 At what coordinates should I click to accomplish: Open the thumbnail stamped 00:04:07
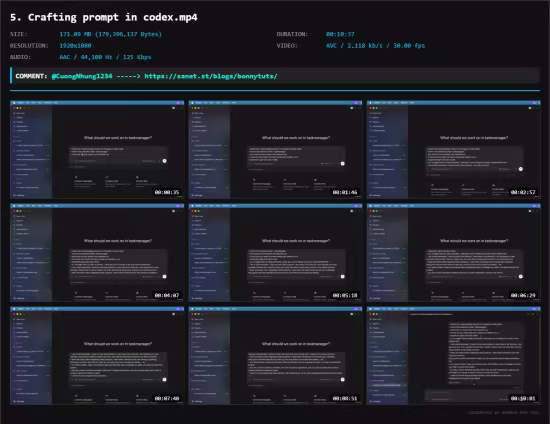[97, 253]
